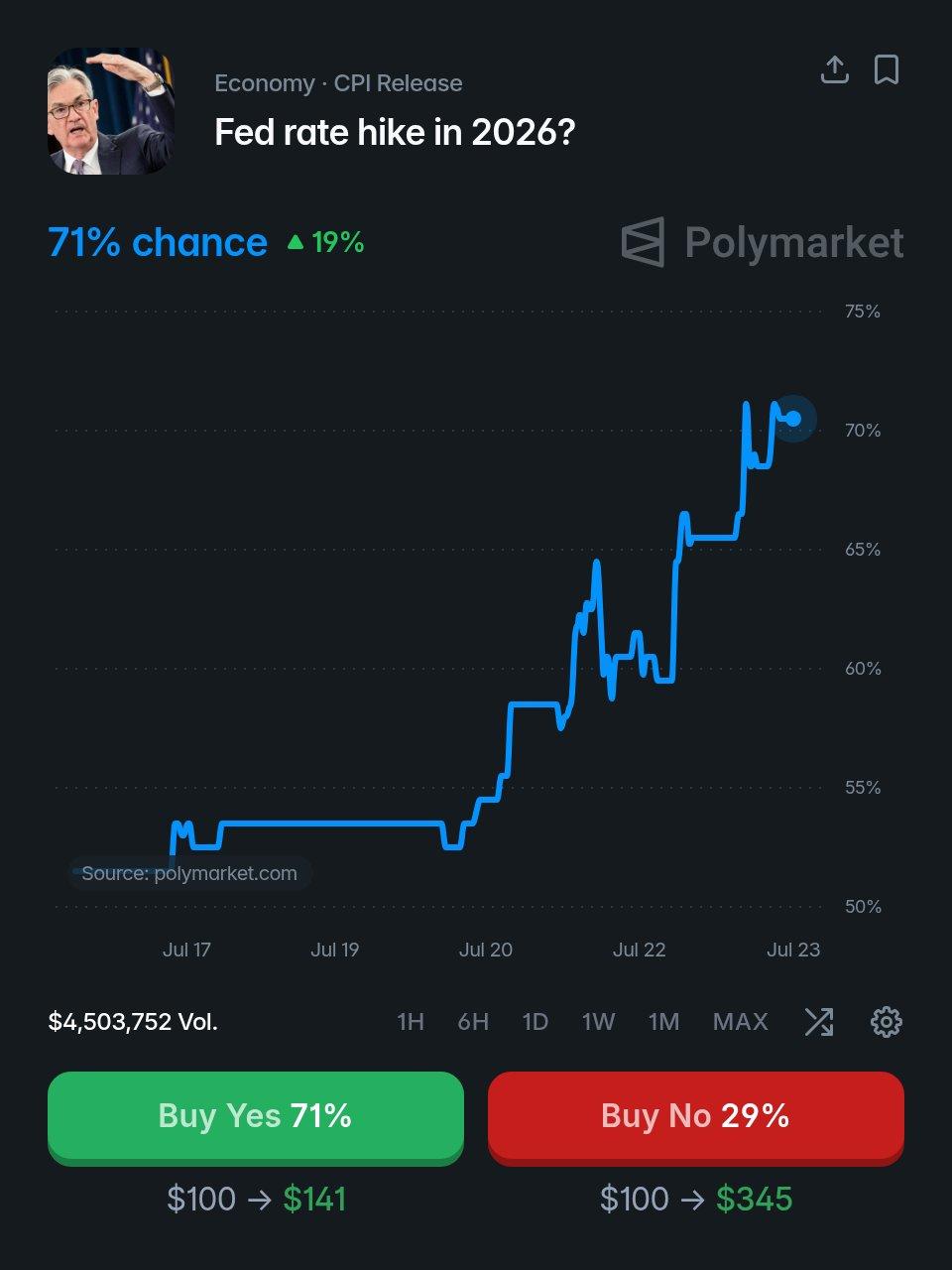The height and width of the screenshot is (1270, 952).
Task: Bookmark this market
Action: 887,69
